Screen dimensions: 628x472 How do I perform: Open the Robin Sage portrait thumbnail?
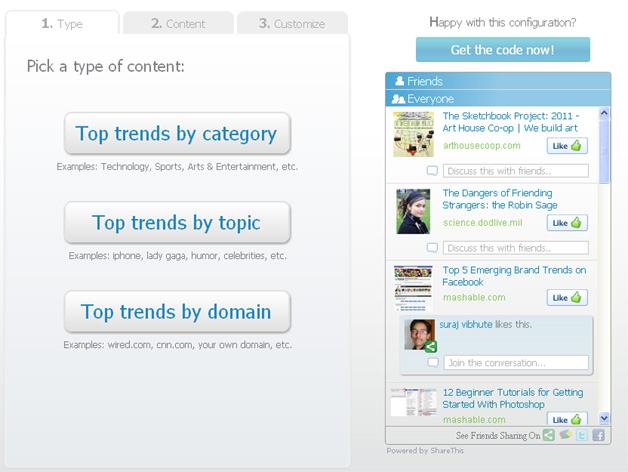coord(413,212)
